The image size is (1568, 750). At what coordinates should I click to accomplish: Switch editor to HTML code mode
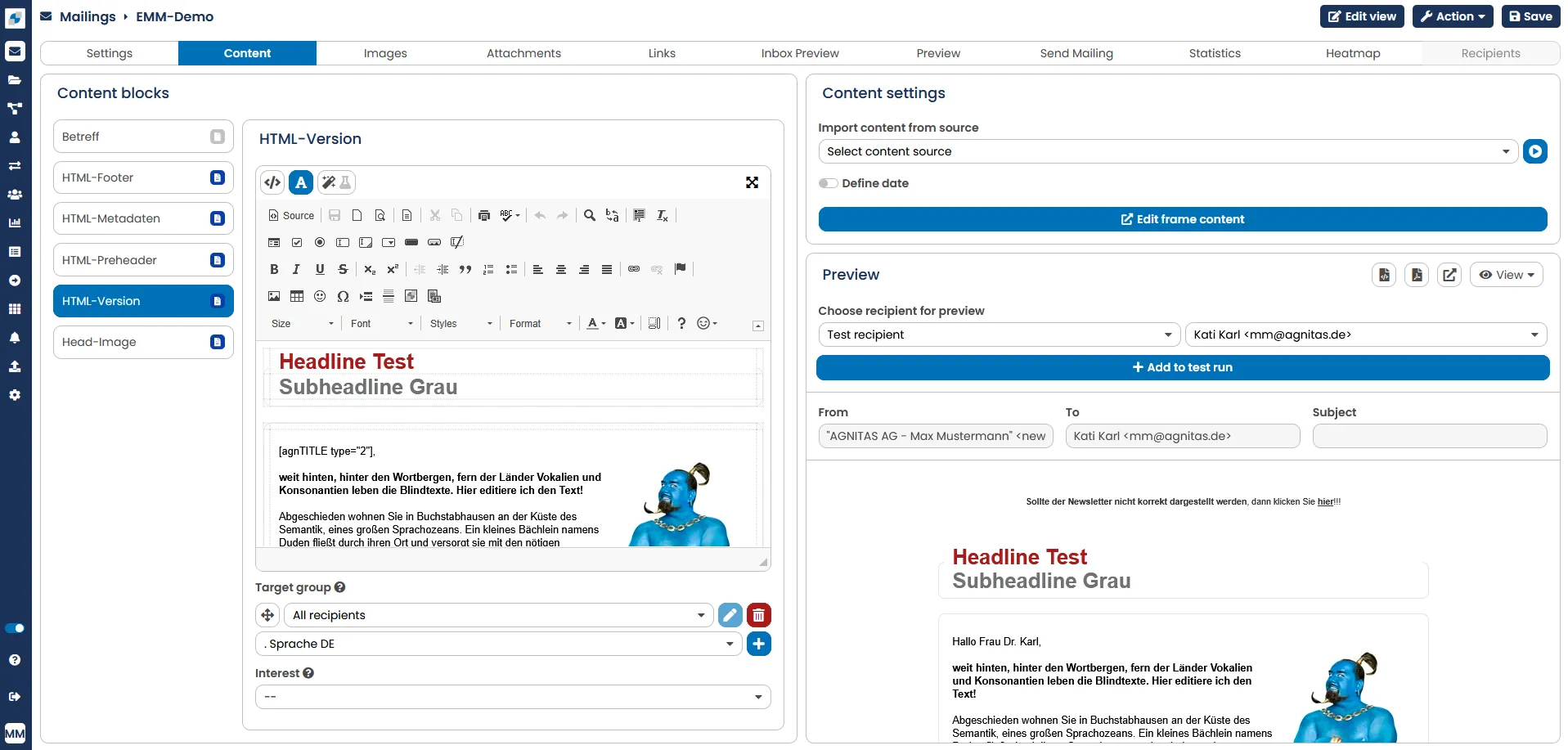pos(272,182)
